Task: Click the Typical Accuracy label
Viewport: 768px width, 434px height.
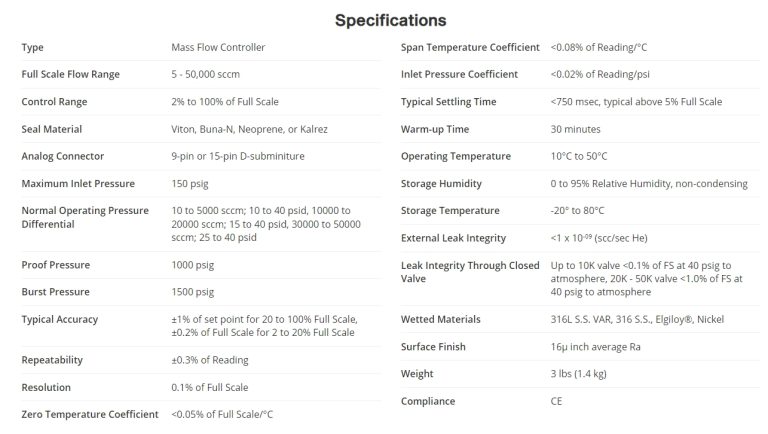Action: [60, 319]
